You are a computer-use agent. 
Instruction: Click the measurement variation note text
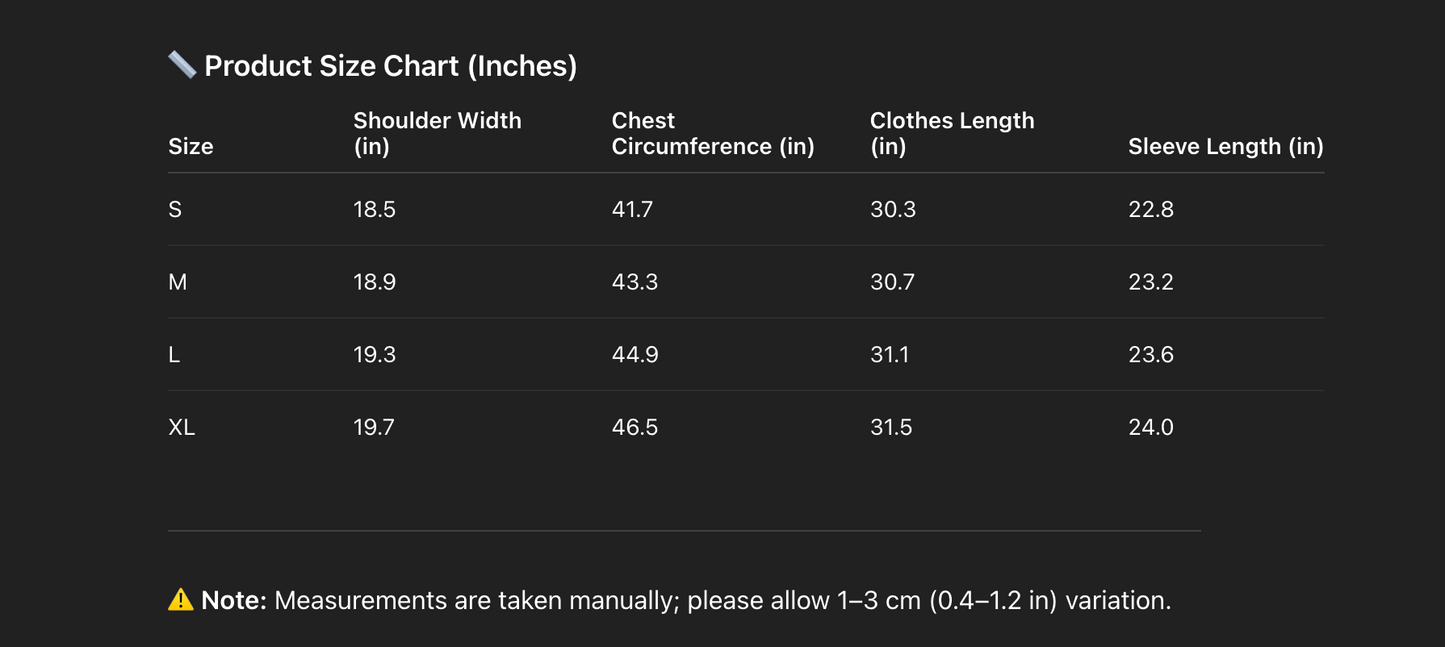pos(722,600)
